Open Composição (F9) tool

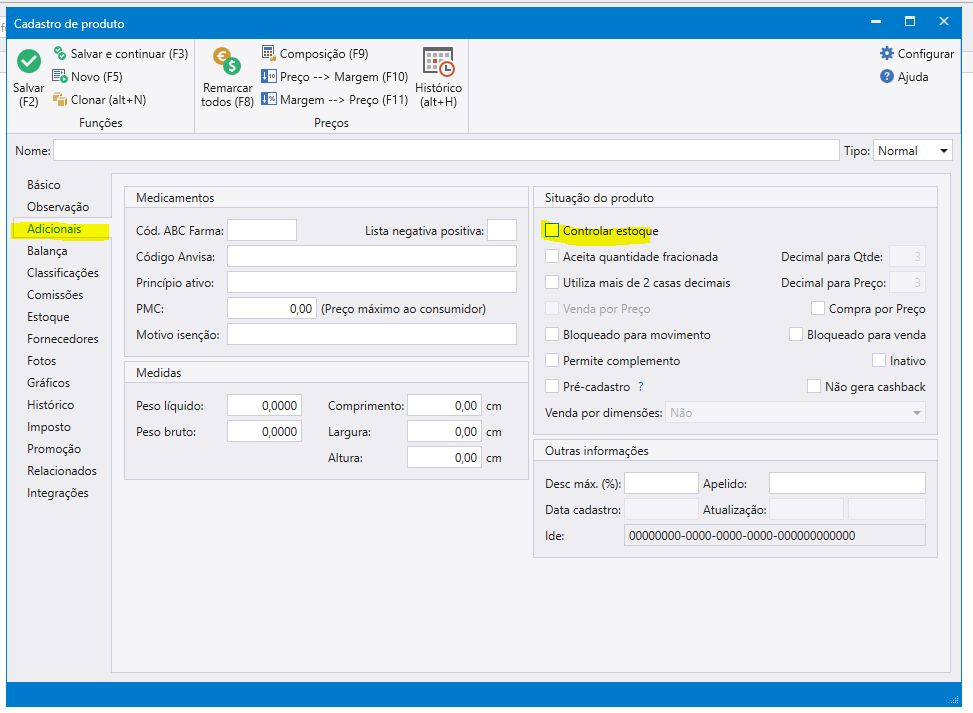point(269,54)
